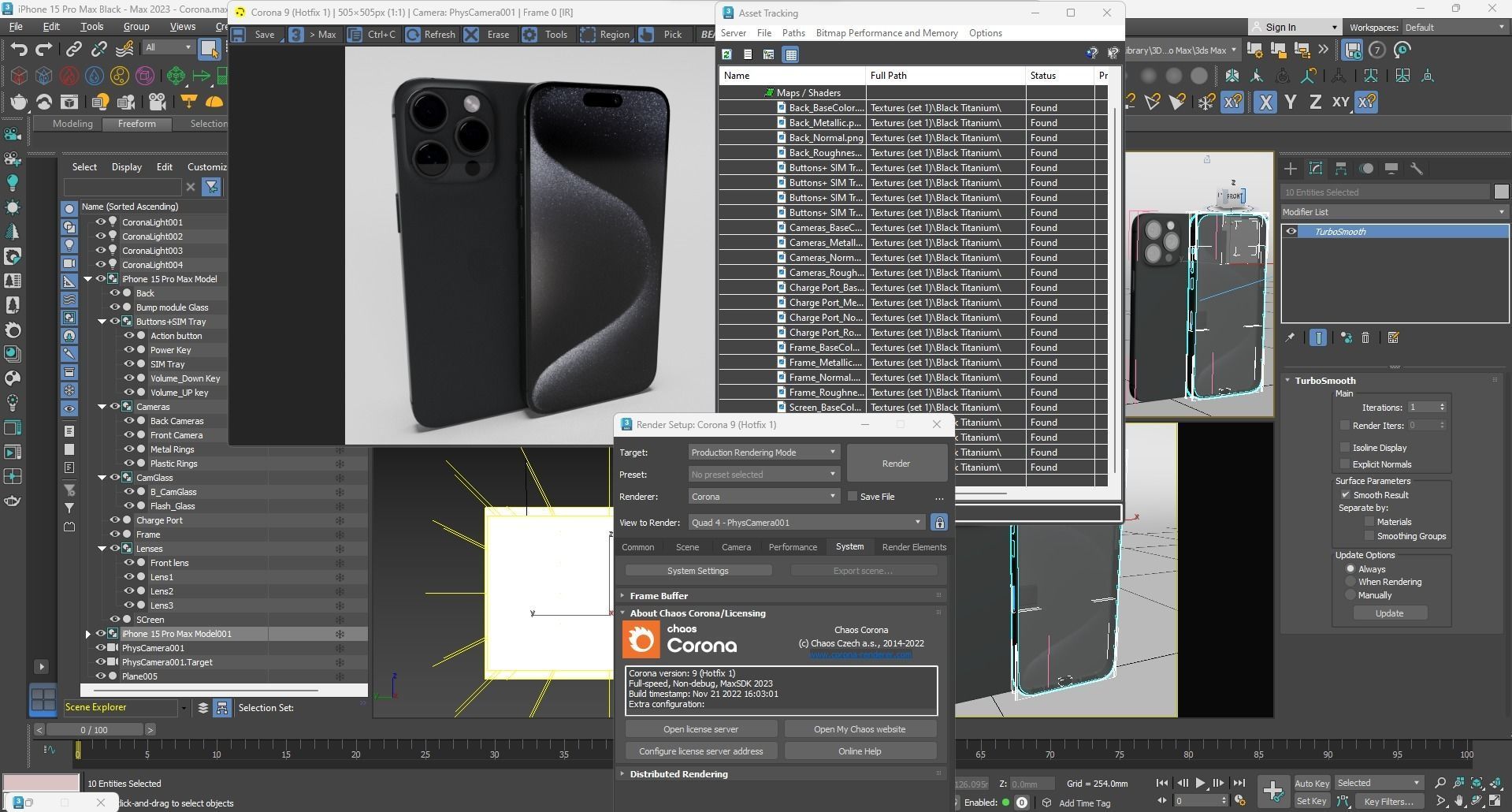Screen dimensions: 1512x812
Task: Click the Z axis constraint icon
Action: 1314,102
